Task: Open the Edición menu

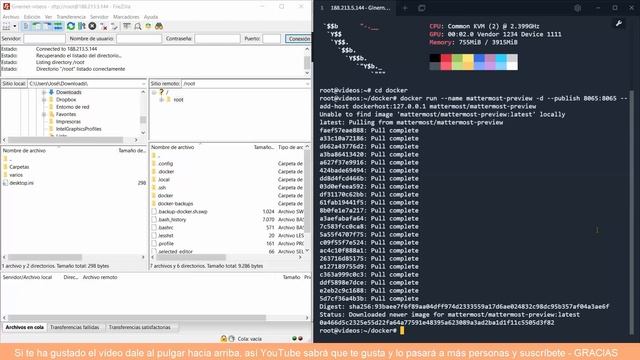Action: point(32,17)
